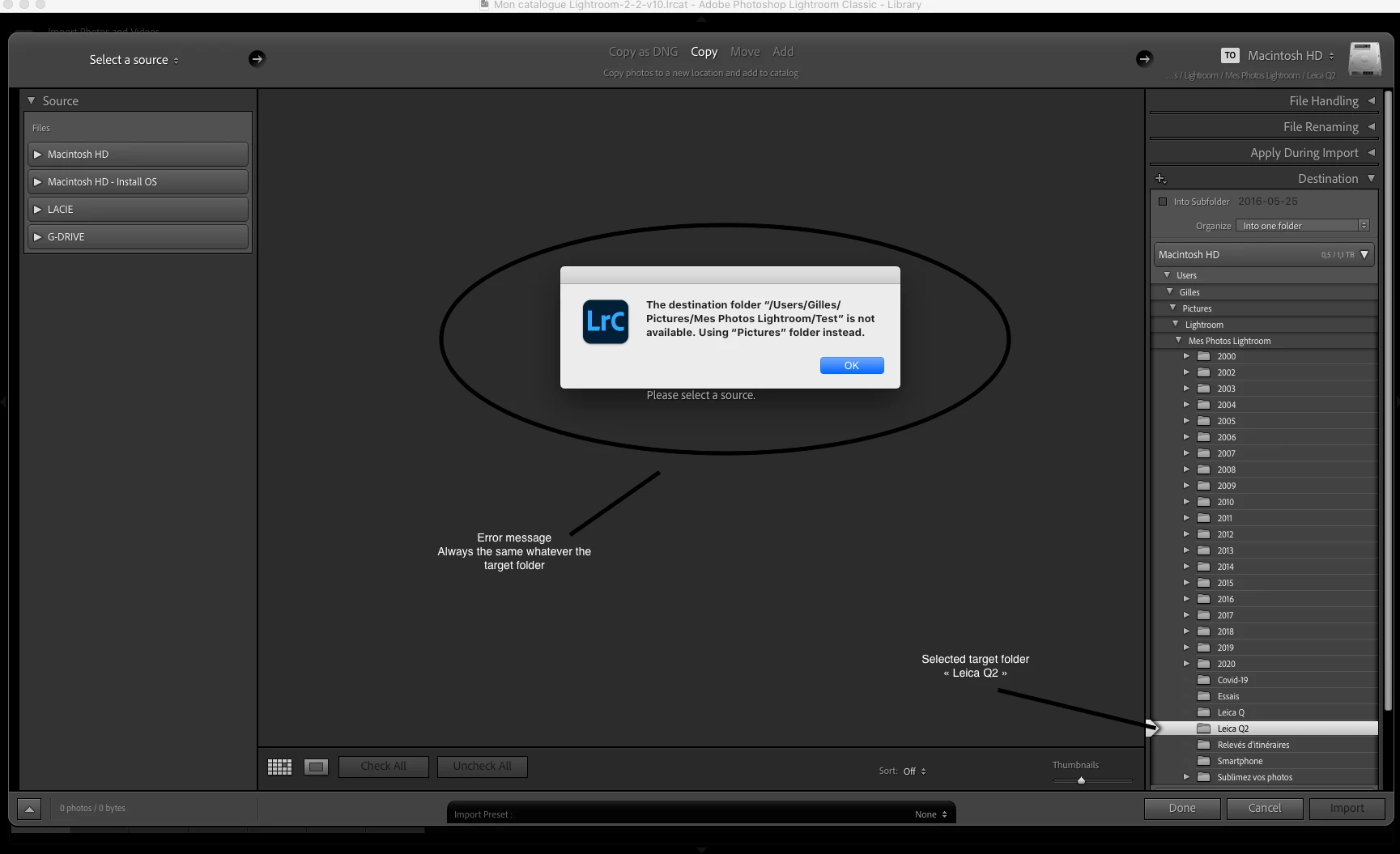Click the TO badge before Macintosh HD

(x=1230, y=55)
